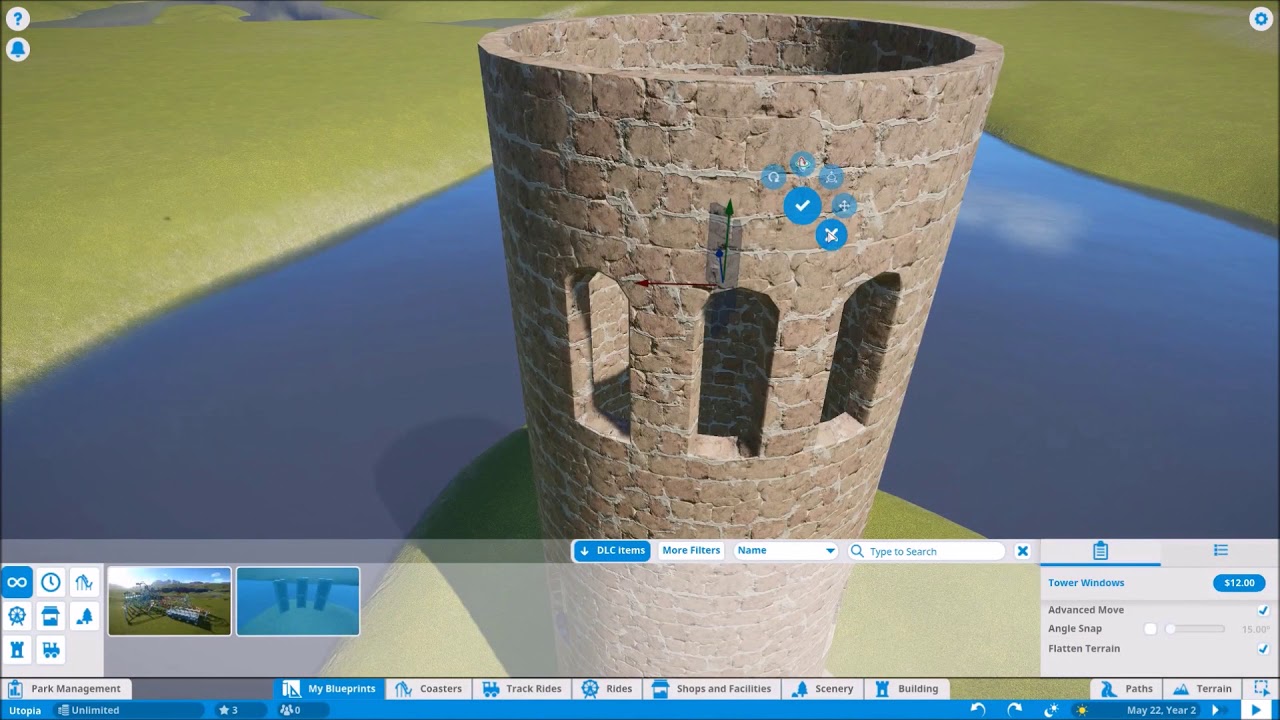Open the Rides tab
Image resolution: width=1280 pixels, height=720 pixels.
(608, 688)
